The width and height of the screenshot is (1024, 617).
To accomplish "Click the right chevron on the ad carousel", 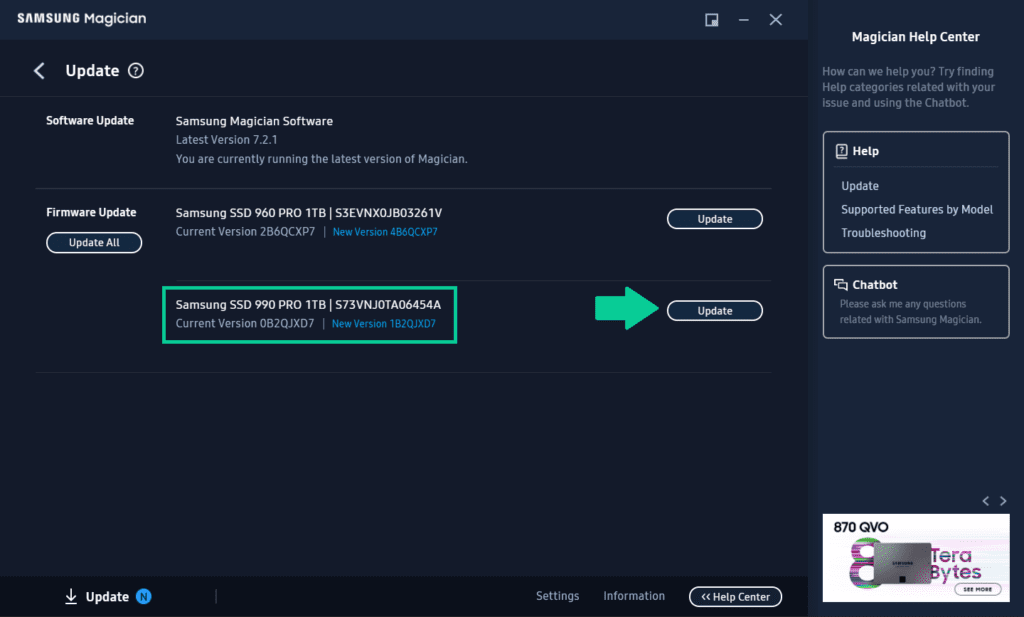I will pos(1003,501).
